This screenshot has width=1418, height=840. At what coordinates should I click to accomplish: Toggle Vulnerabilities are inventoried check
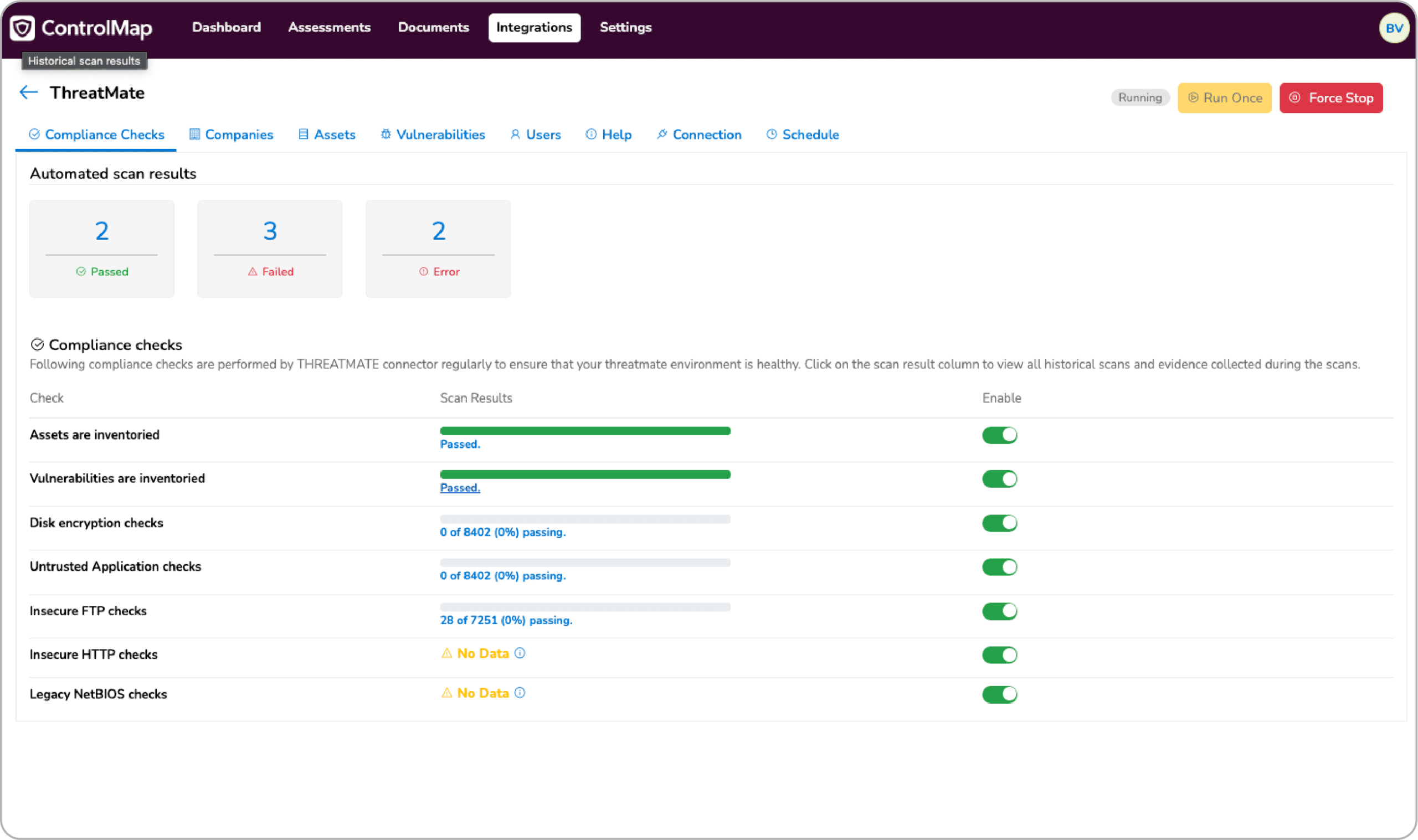(x=1000, y=479)
